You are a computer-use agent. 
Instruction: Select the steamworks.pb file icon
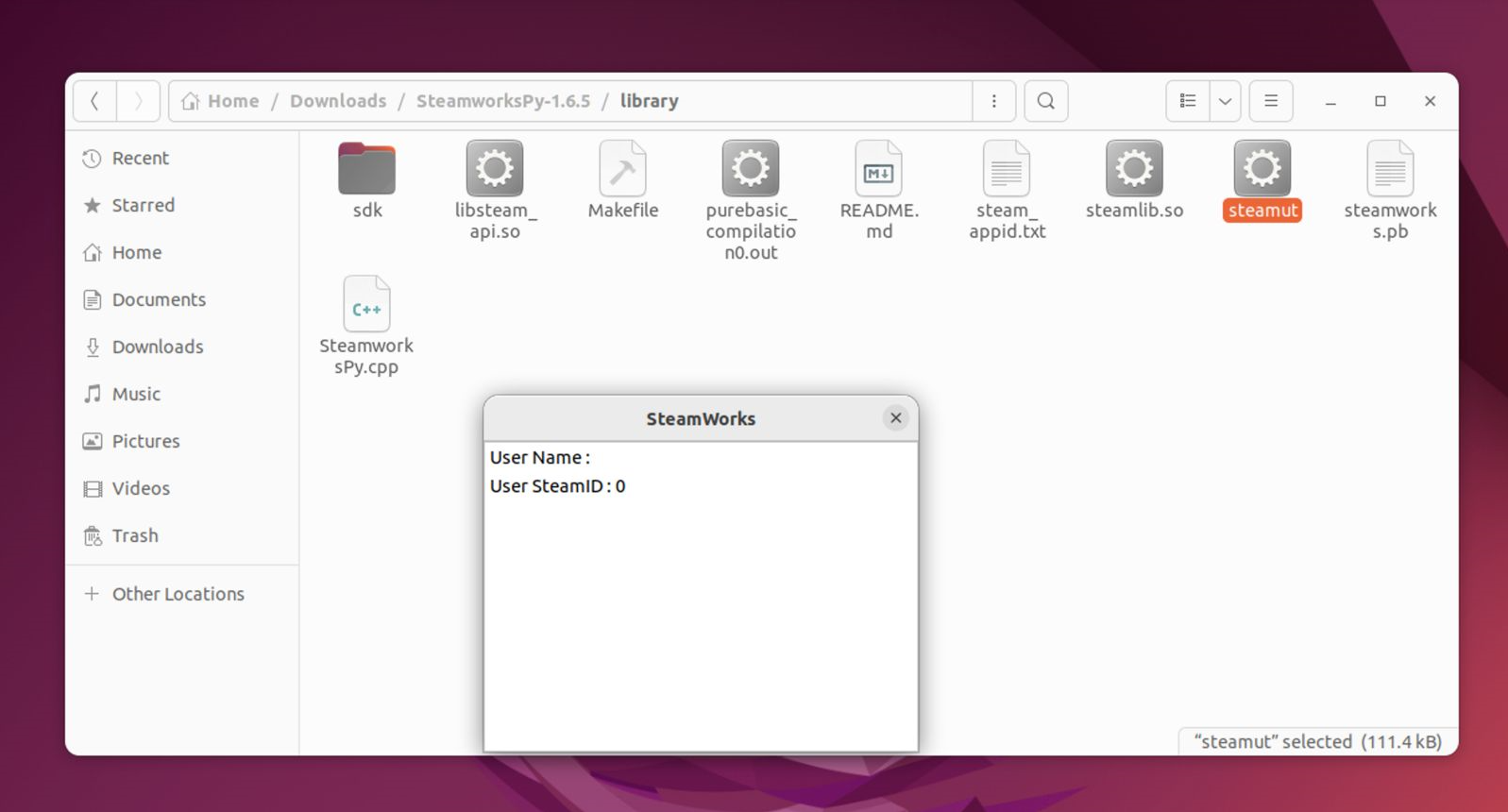click(1390, 169)
